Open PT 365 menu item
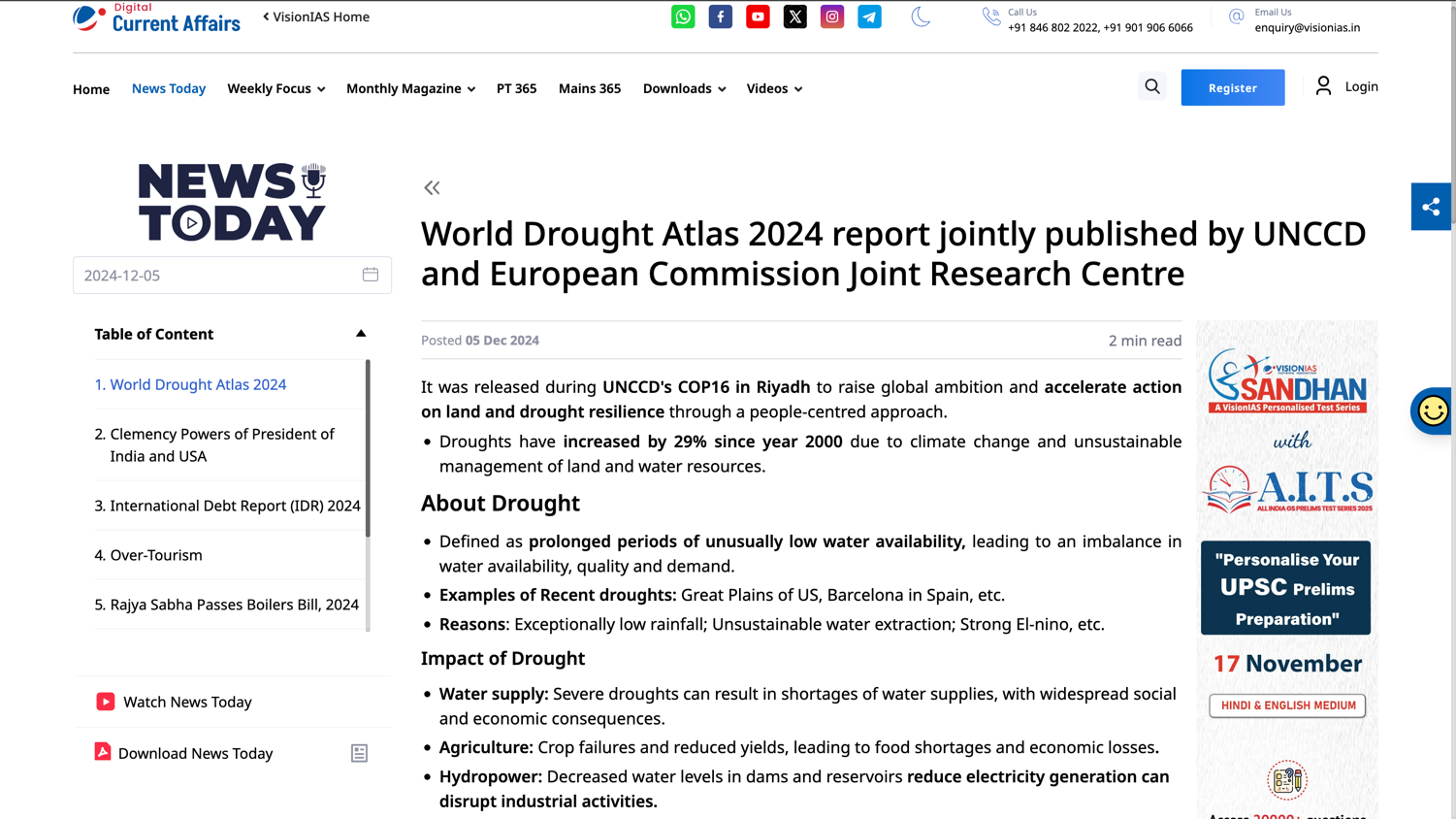 pos(516,88)
